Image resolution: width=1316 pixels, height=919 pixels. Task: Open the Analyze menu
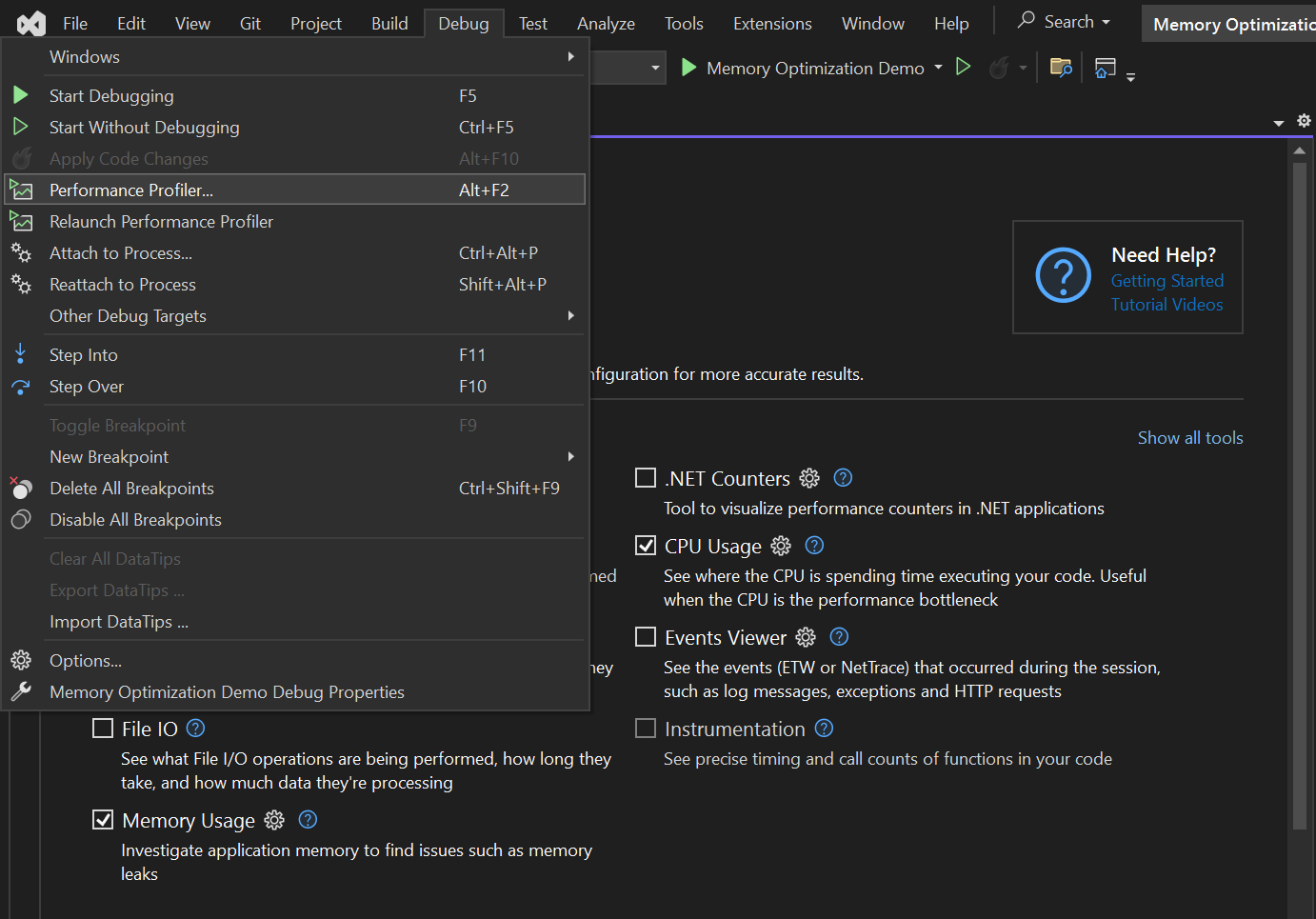(605, 22)
